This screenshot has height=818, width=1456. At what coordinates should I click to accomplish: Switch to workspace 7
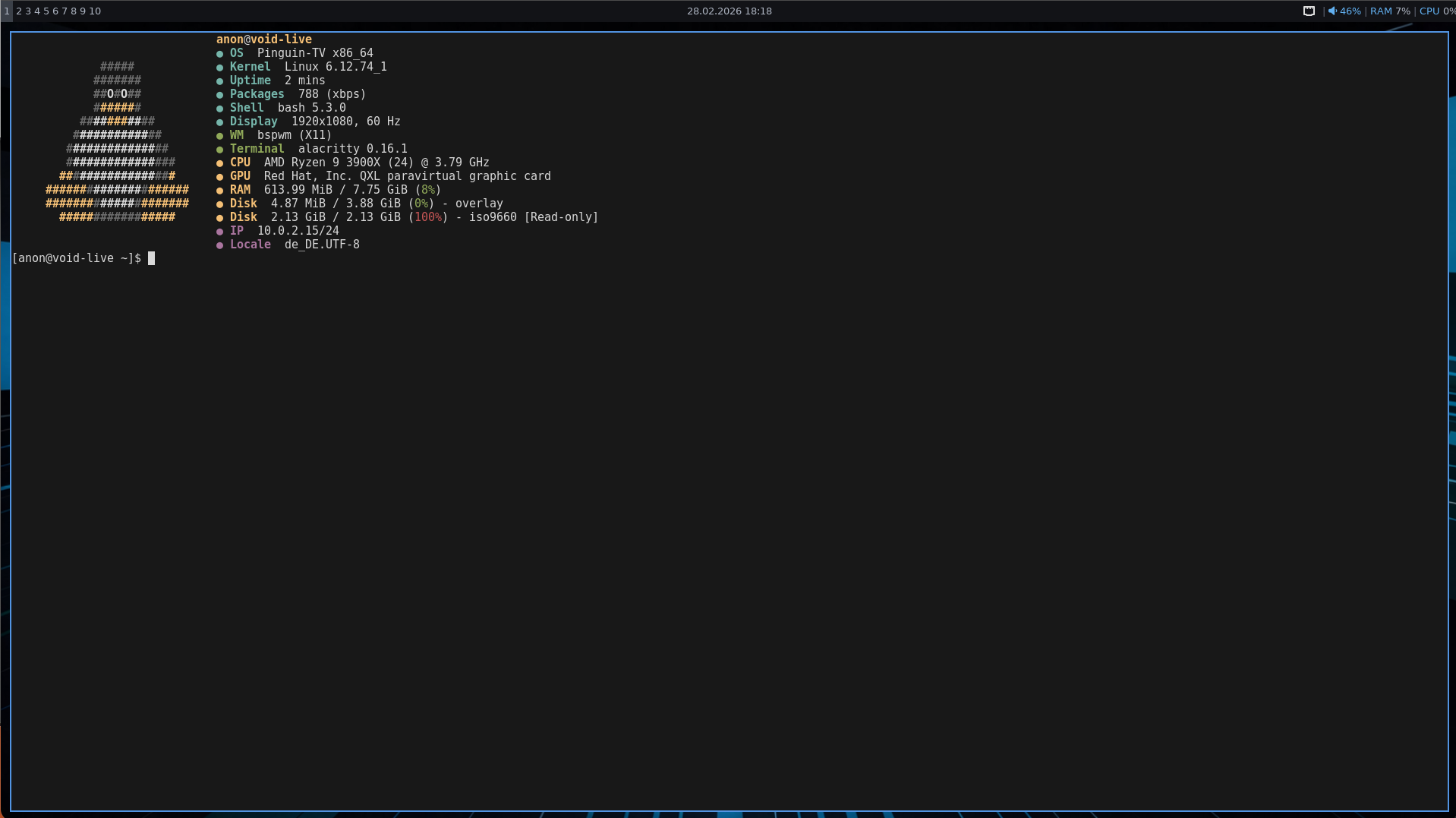(x=65, y=11)
